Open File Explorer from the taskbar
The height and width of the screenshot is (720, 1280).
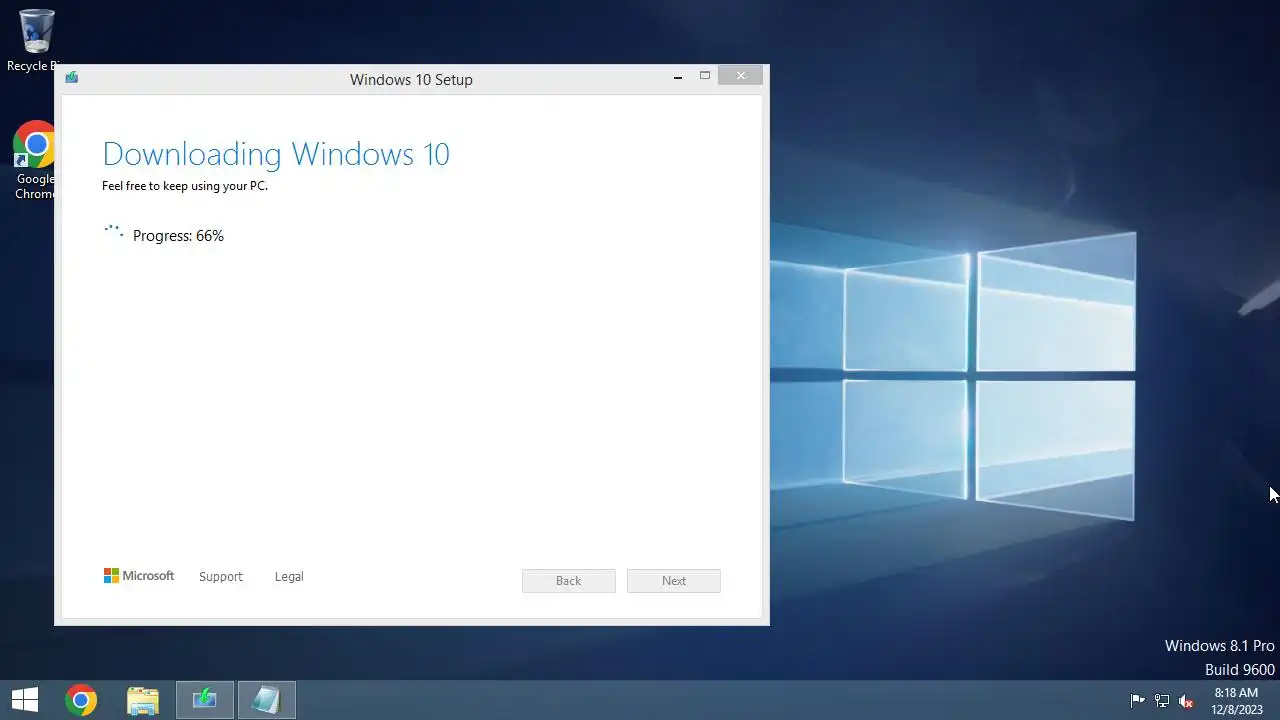(143, 700)
